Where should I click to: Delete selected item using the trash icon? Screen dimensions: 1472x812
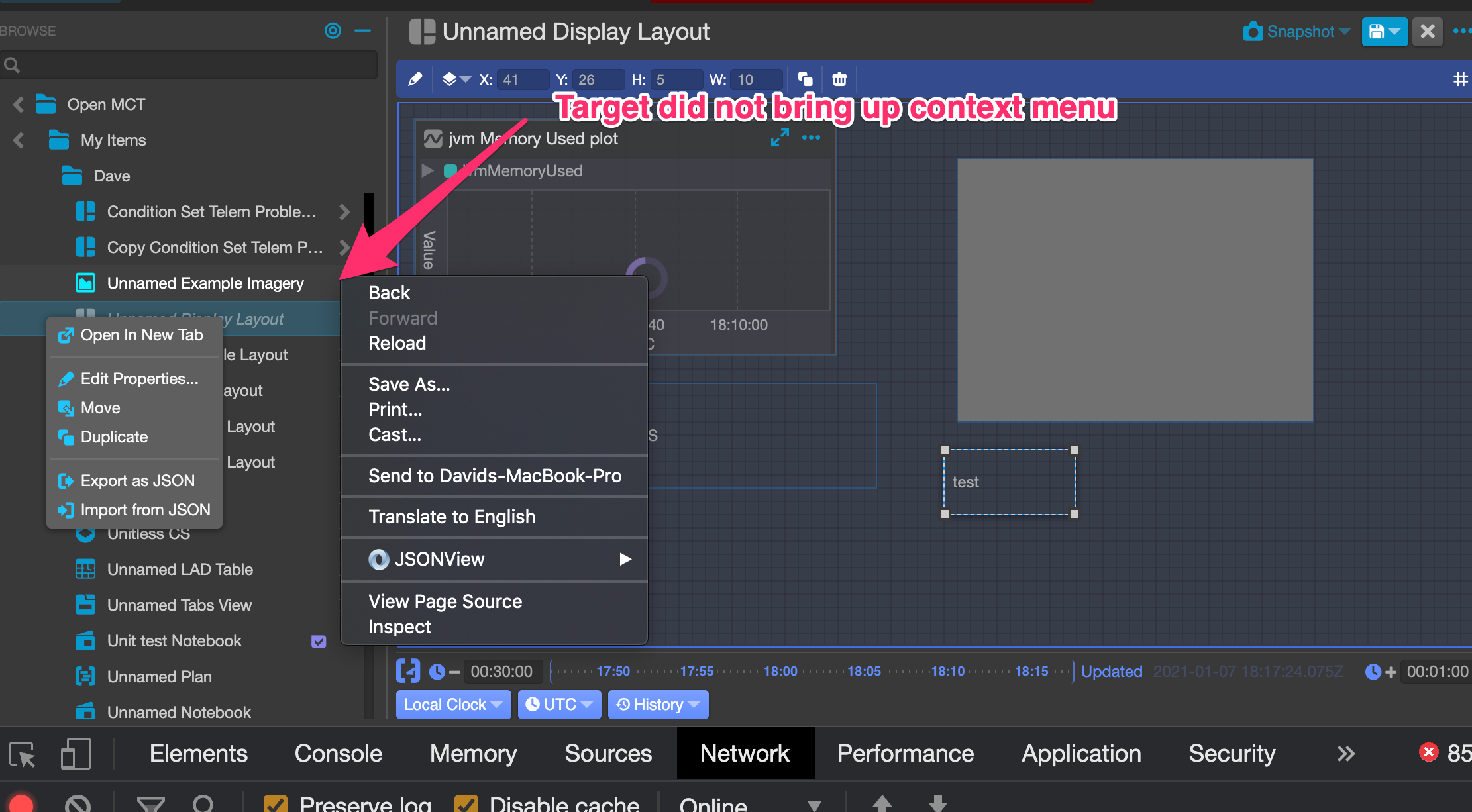(x=839, y=79)
